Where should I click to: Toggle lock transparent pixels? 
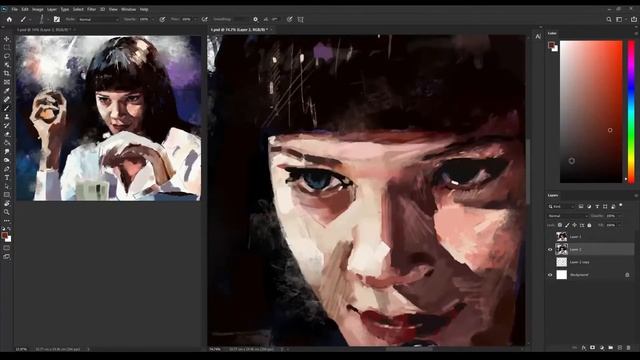[560, 225]
